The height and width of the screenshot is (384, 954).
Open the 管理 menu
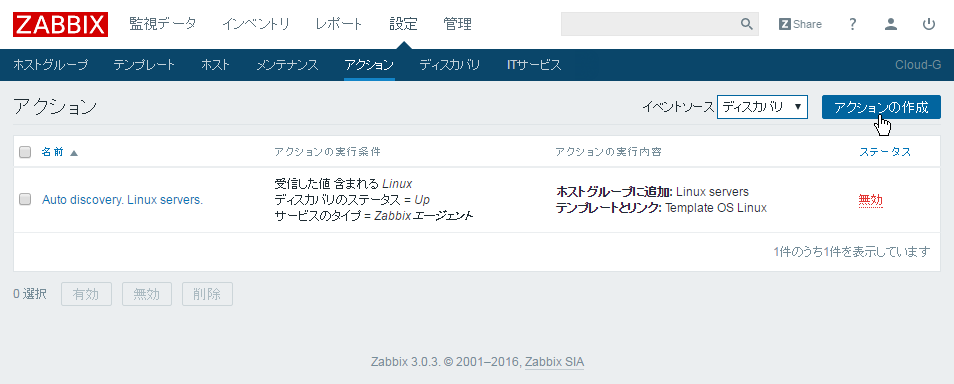tap(458, 24)
